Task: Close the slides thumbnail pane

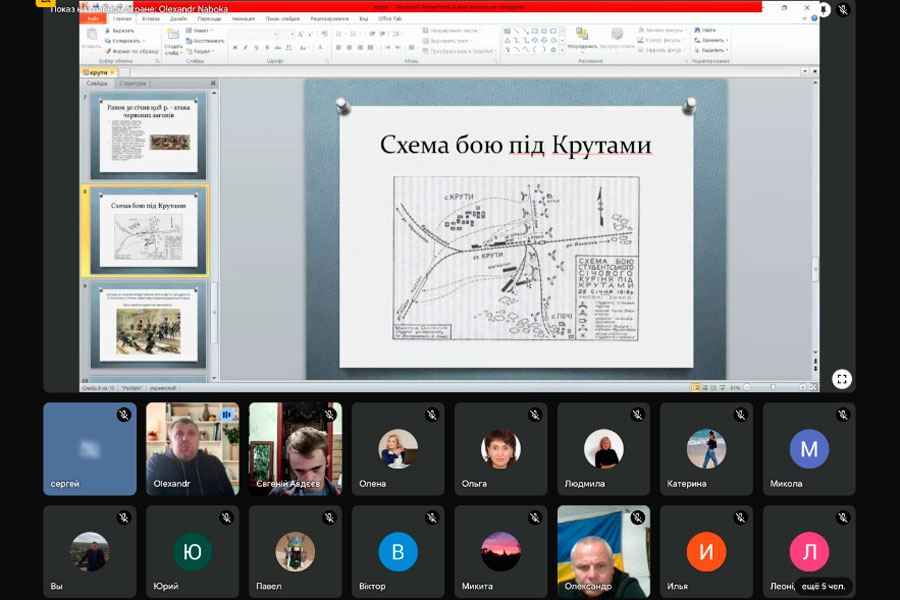Action: click(213, 84)
